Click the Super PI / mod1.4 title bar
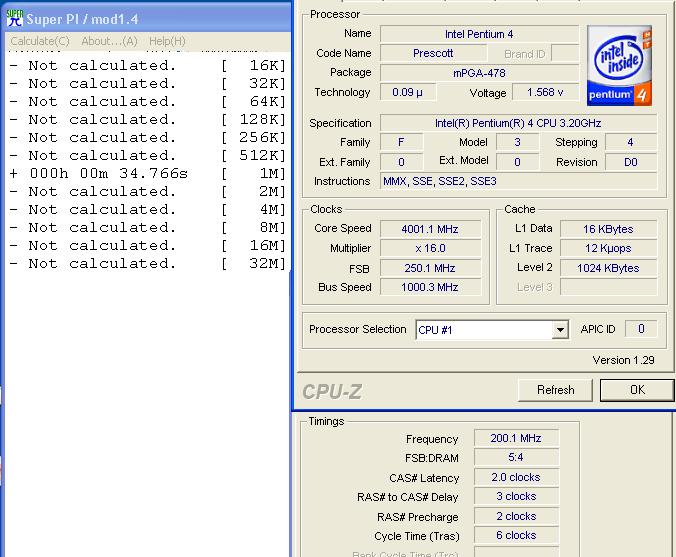Screen dimensions: 676x557 147,19
